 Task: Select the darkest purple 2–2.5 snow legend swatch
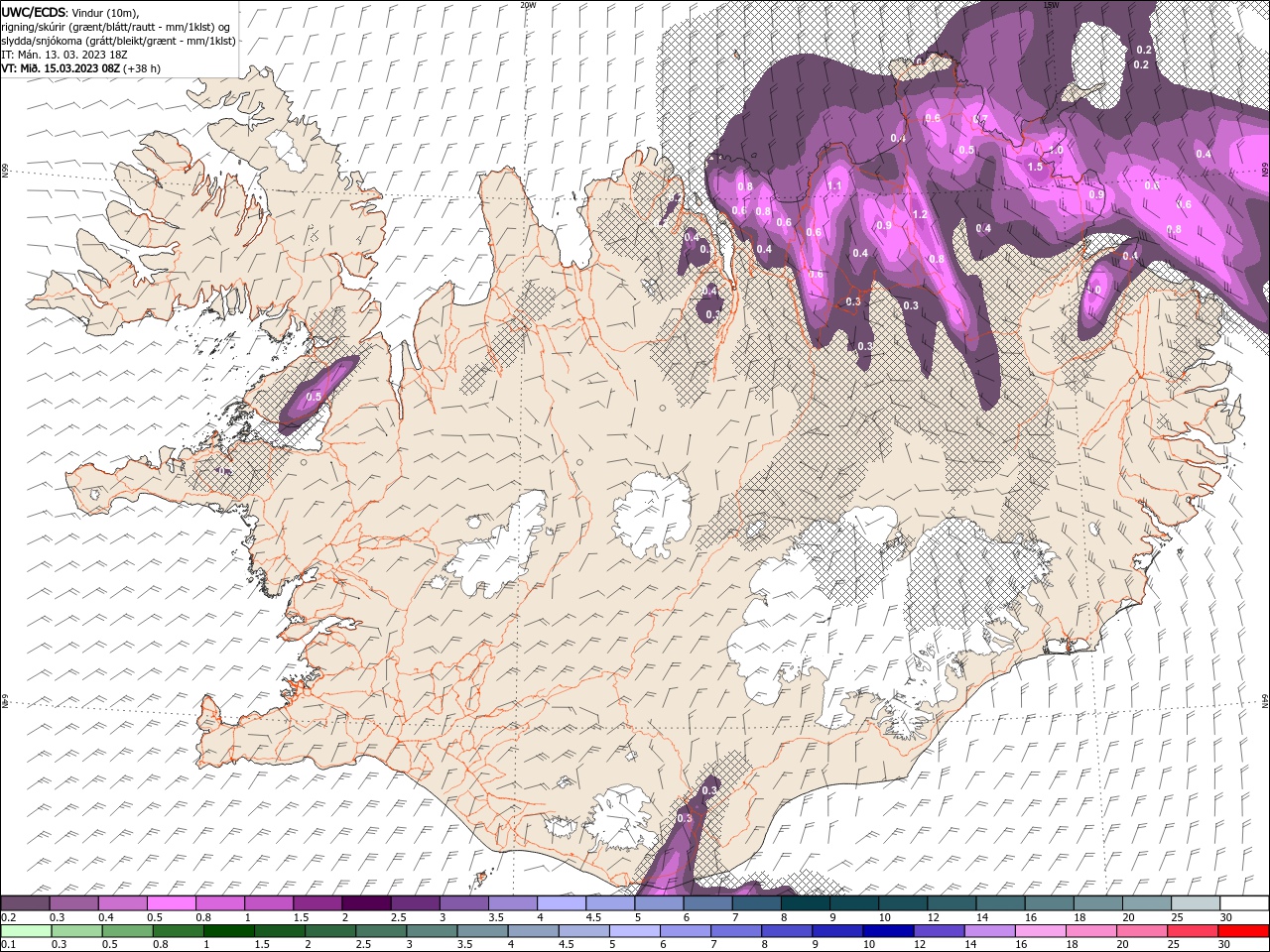click(366, 903)
